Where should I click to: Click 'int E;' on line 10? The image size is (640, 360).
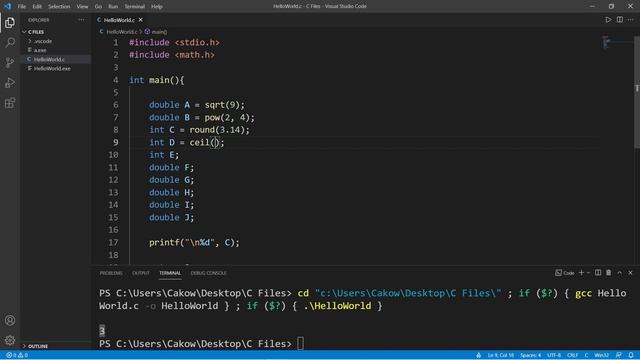(164, 155)
